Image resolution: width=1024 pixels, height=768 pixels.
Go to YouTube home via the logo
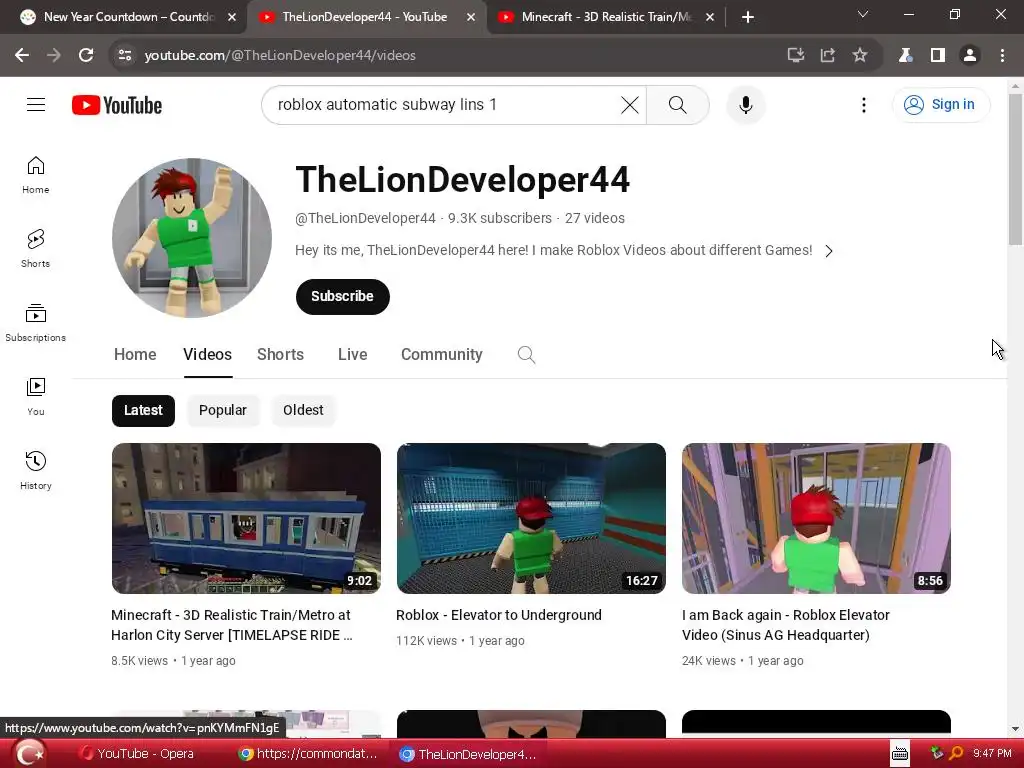click(x=117, y=105)
